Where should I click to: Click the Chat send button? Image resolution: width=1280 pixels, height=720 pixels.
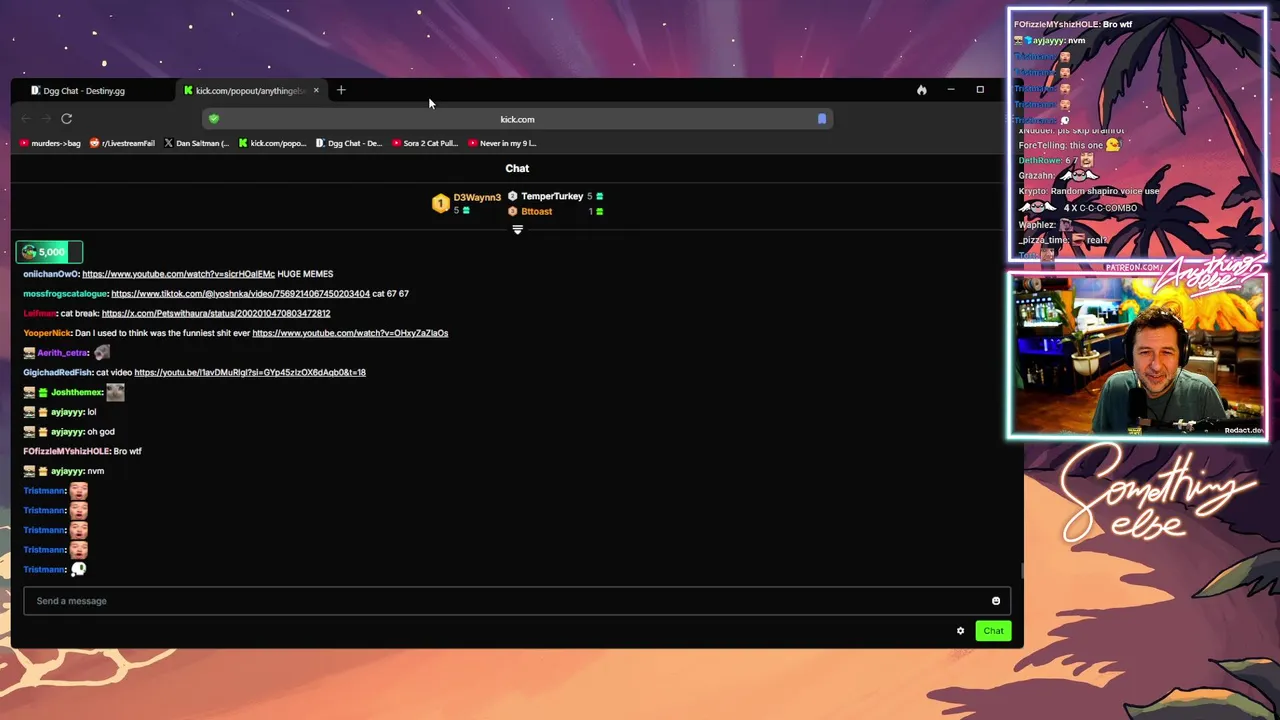[x=993, y=631]
